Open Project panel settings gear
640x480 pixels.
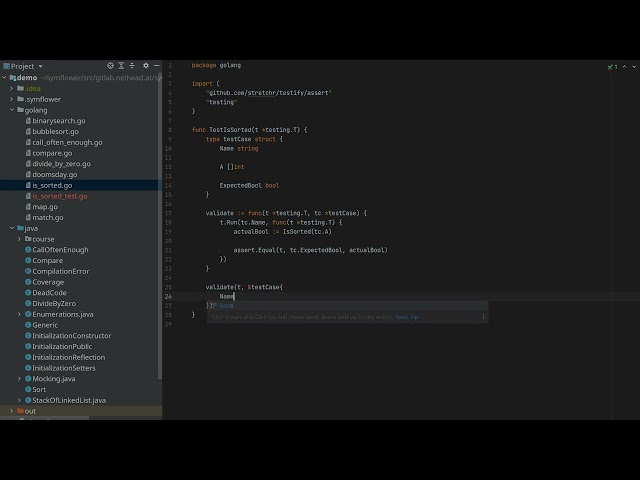146,66
